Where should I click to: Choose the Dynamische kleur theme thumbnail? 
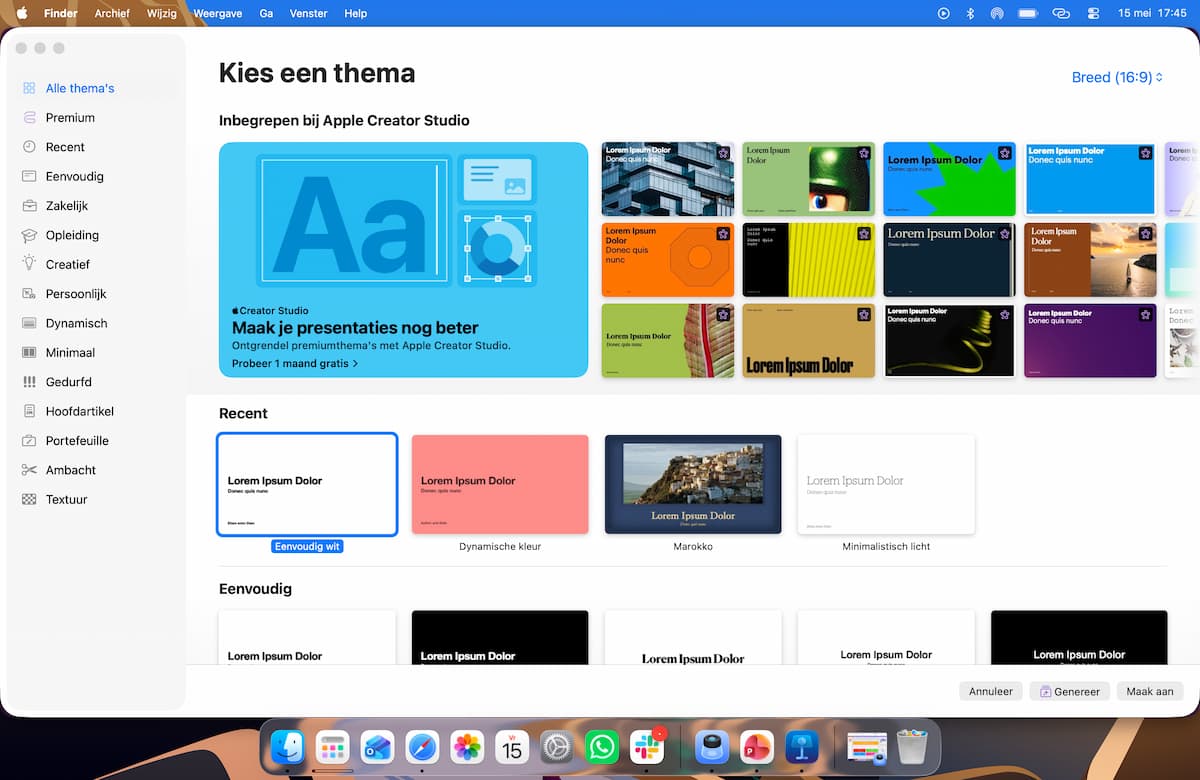tap(500, 485)
